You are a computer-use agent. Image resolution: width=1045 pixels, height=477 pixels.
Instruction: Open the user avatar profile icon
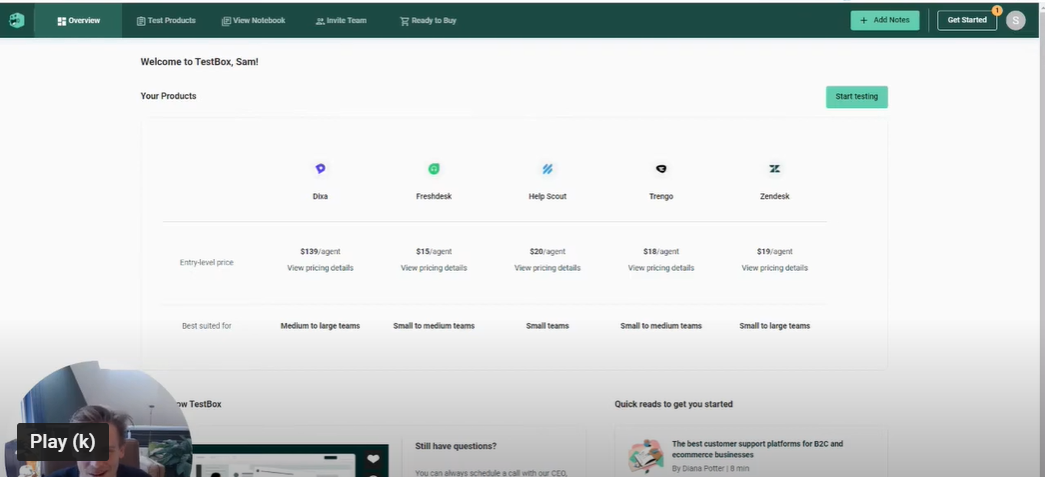[x=1015, y=20]
